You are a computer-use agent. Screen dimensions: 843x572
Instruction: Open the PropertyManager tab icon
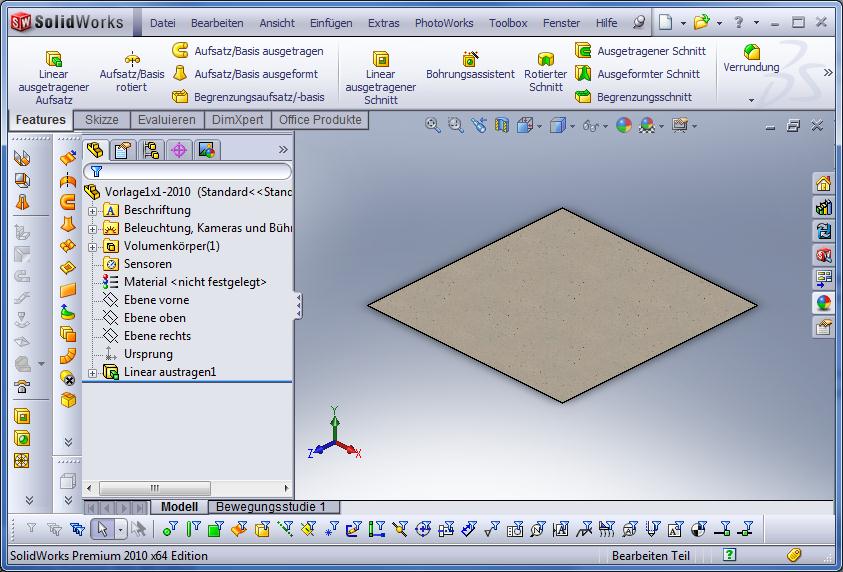pos(122,150)
